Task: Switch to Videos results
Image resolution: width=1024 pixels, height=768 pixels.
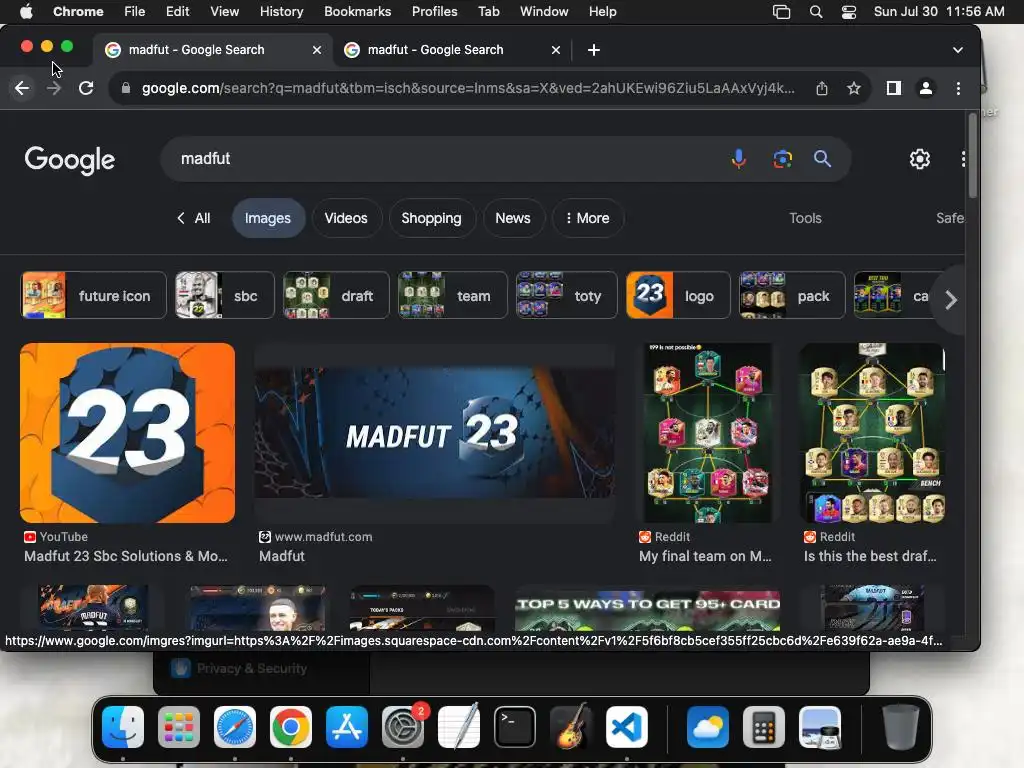Action: point(346,218)
